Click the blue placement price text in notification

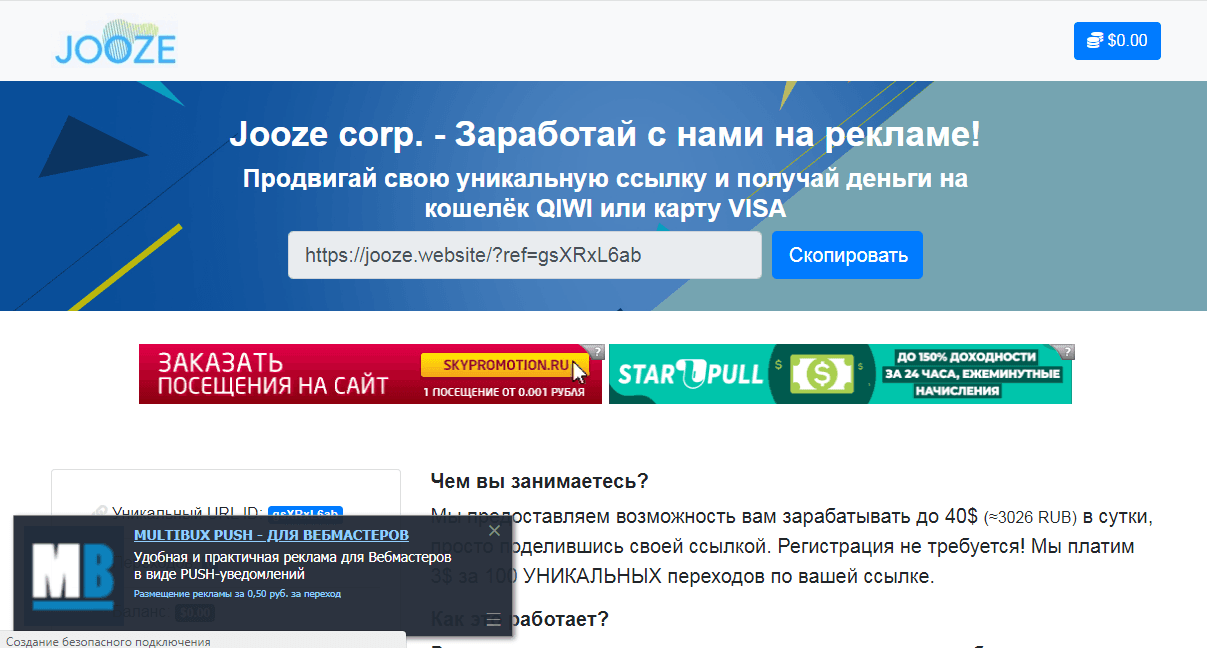tap(237, 593)
